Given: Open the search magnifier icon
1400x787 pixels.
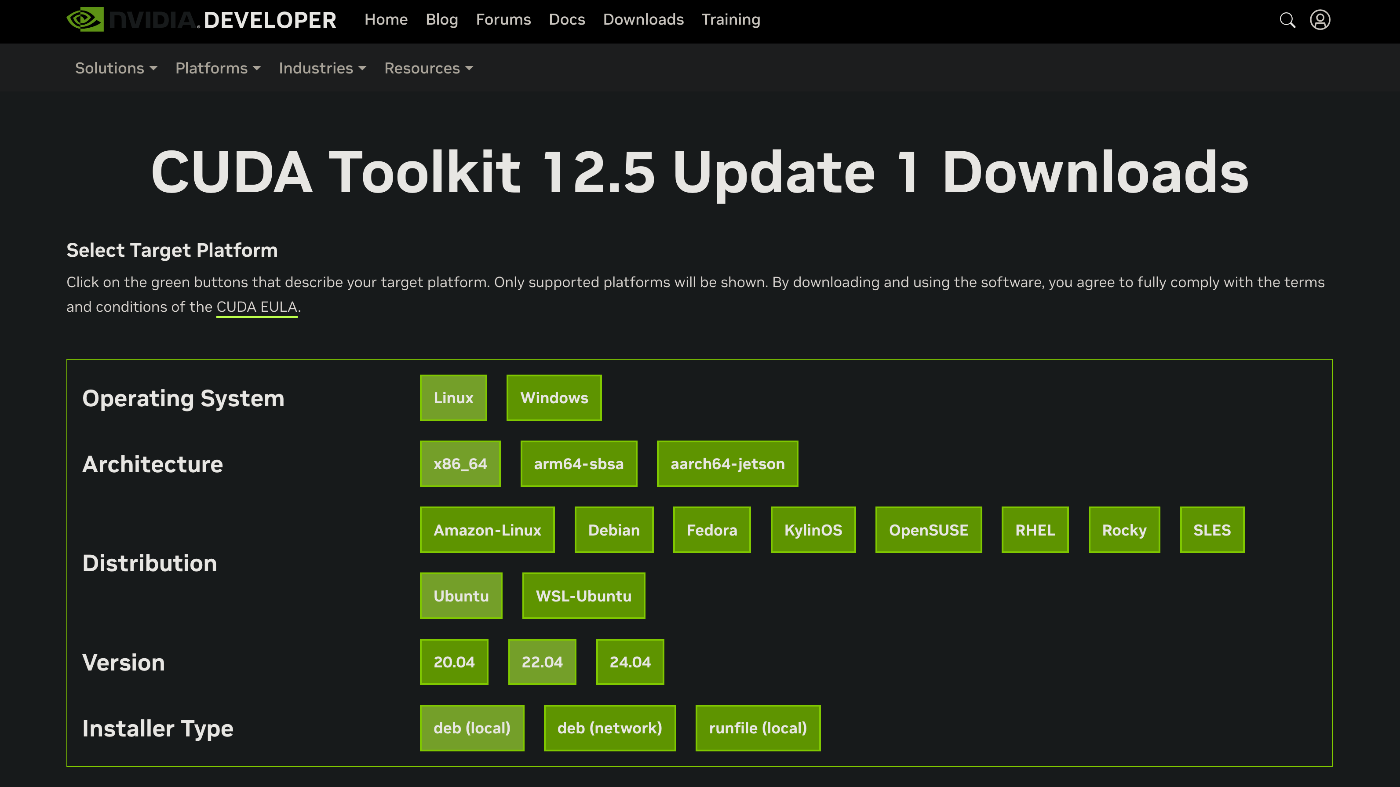Looking at the screenshot, I should point(1287,20).
